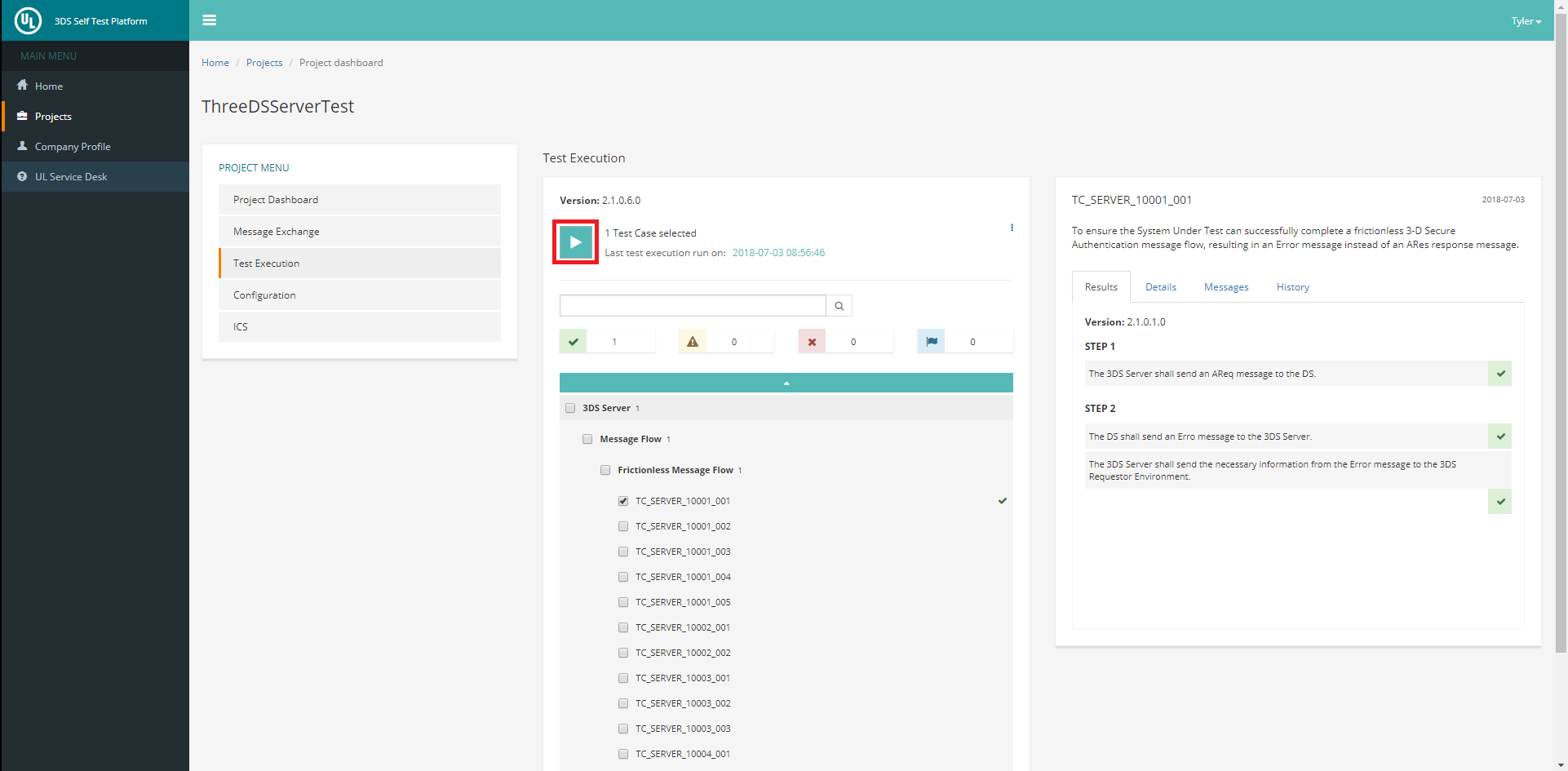The image size is (1568, 771).
Task: Open Company Profile main menu item
Action: [x=95, y=146]
